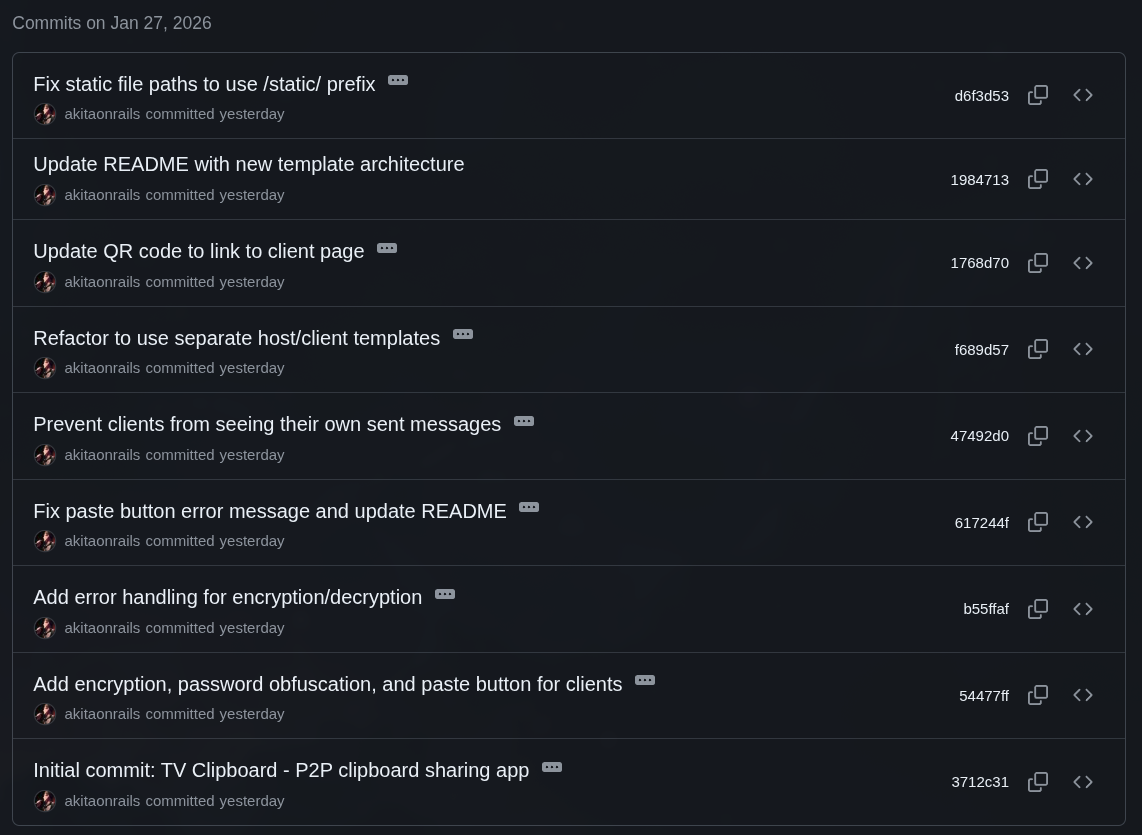This screenshot has height=835, width=1142.
Task: Copy the full SHA of commit d6f3d53
Action: point(1038,95)
